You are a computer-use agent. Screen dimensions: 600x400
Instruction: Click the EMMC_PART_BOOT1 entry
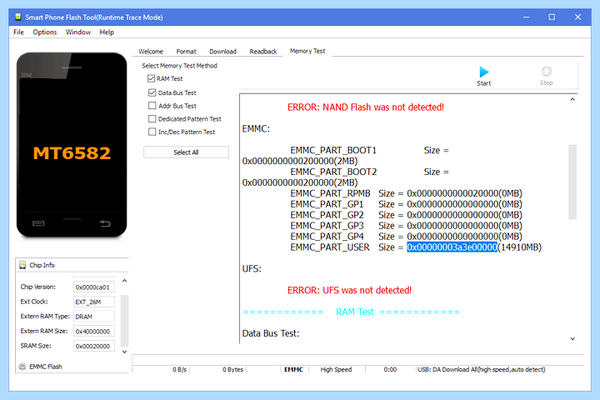point(333,150)
